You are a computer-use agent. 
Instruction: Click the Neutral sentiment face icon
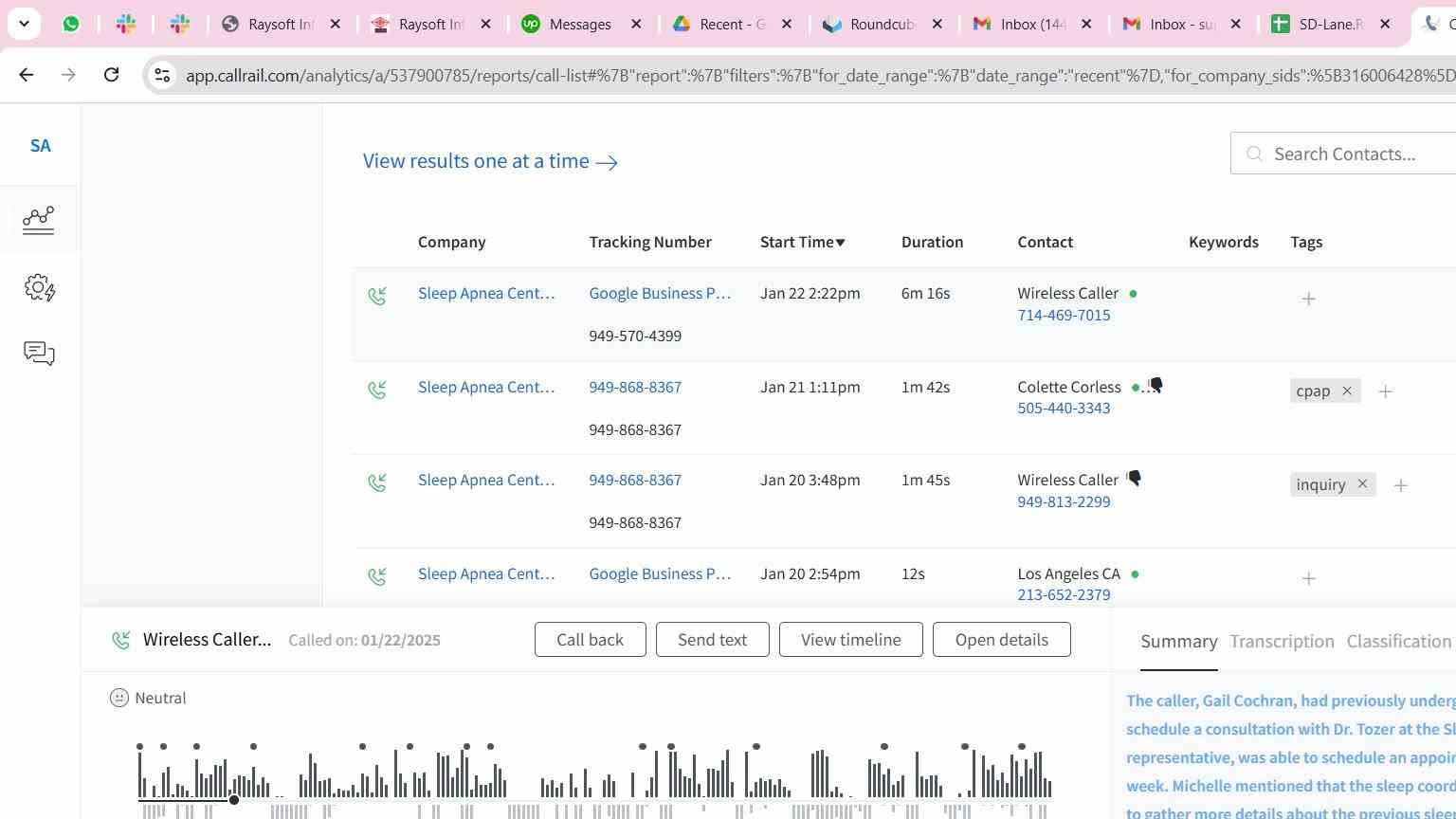pos(118,698)
